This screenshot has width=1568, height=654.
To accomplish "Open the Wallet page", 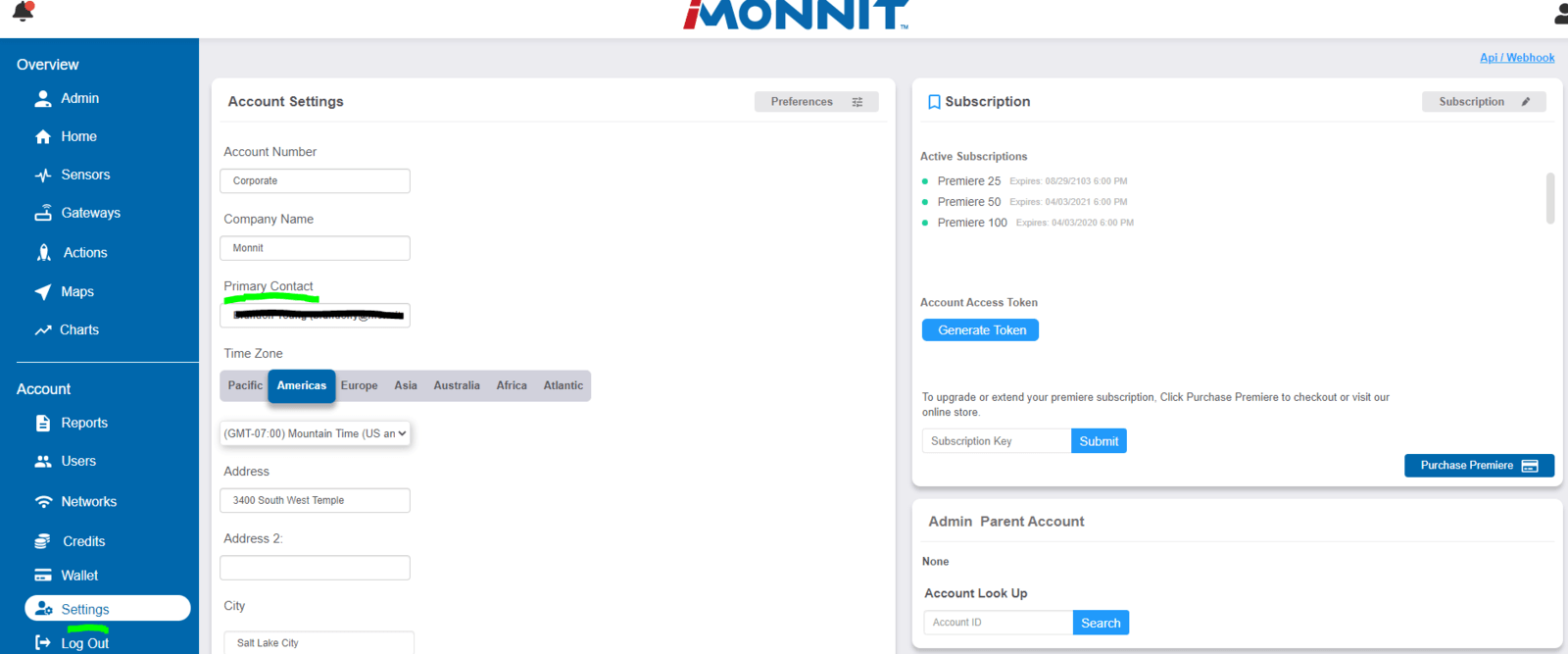I will (78, 576).
